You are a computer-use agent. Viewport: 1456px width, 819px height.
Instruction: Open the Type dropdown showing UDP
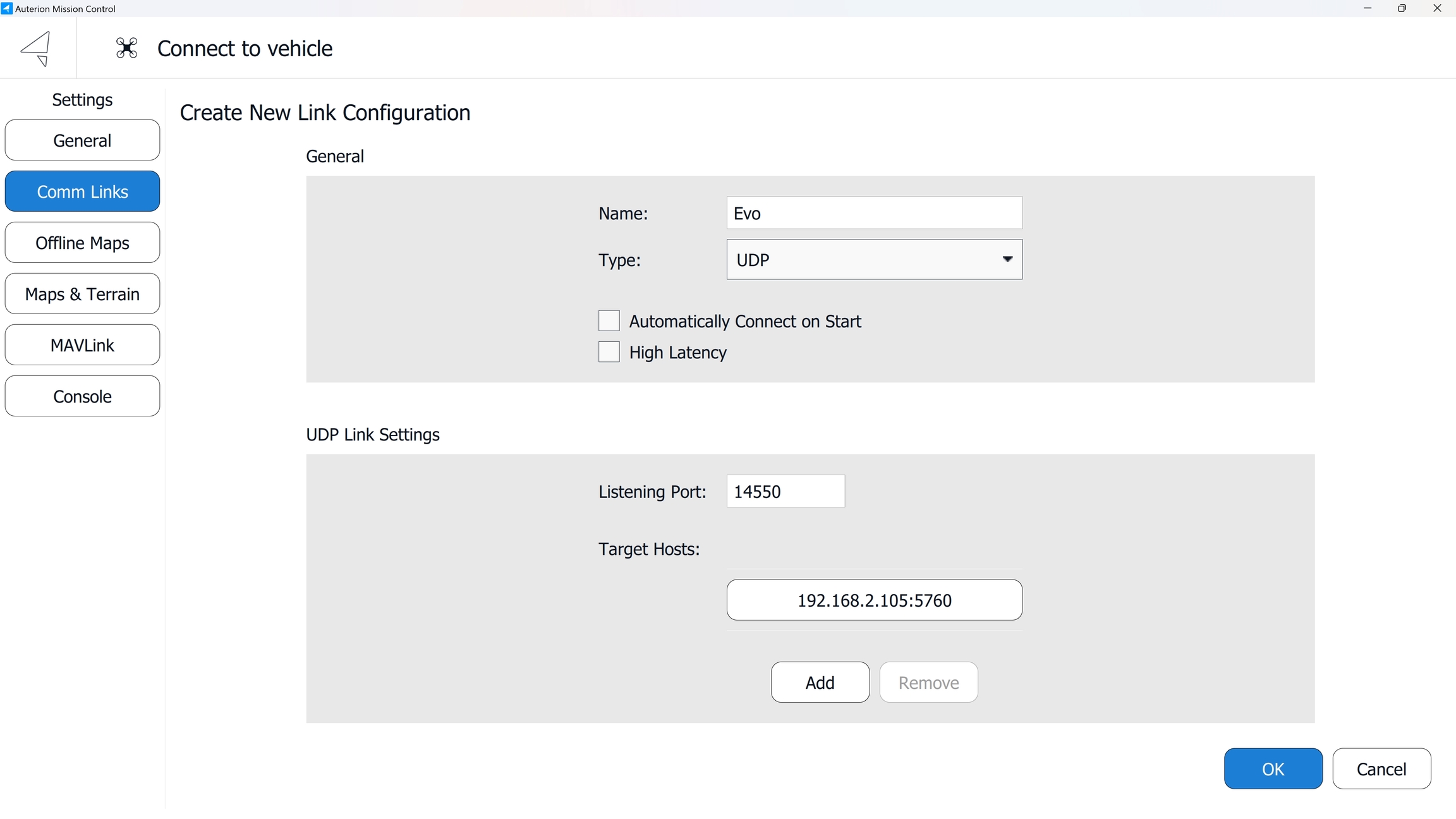coord(873,260)
